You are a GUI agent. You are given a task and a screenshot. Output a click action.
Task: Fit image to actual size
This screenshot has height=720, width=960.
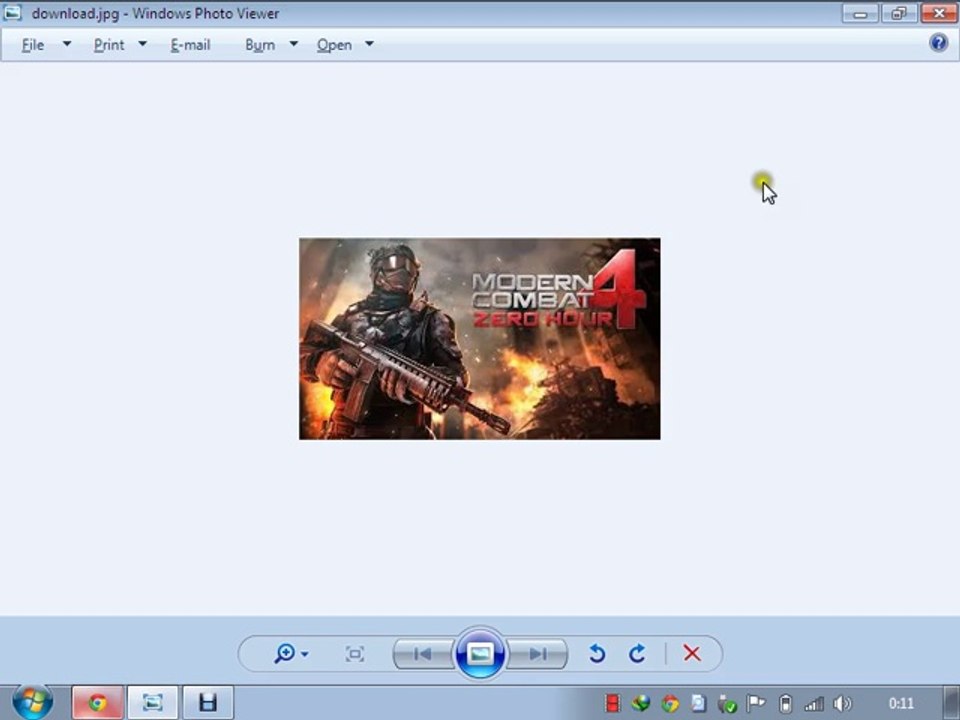(x=354, y=653)
